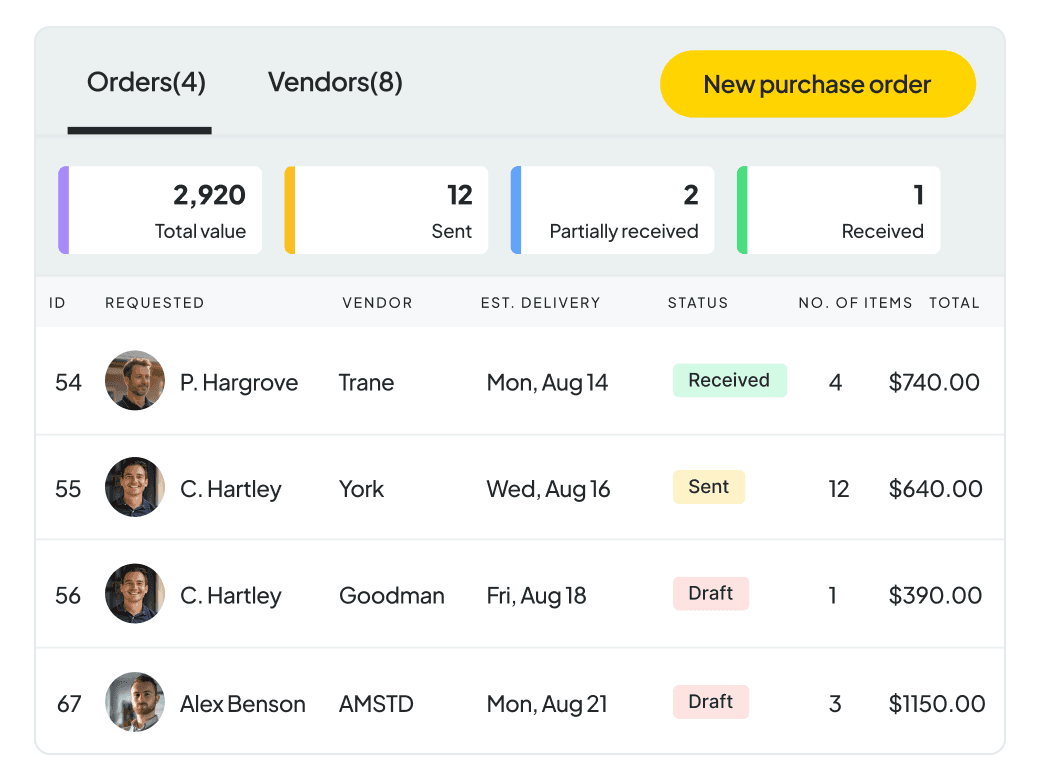Open the Trane vendor link
The height and width of the screenshot is (780, 1040).
(366, 383)
